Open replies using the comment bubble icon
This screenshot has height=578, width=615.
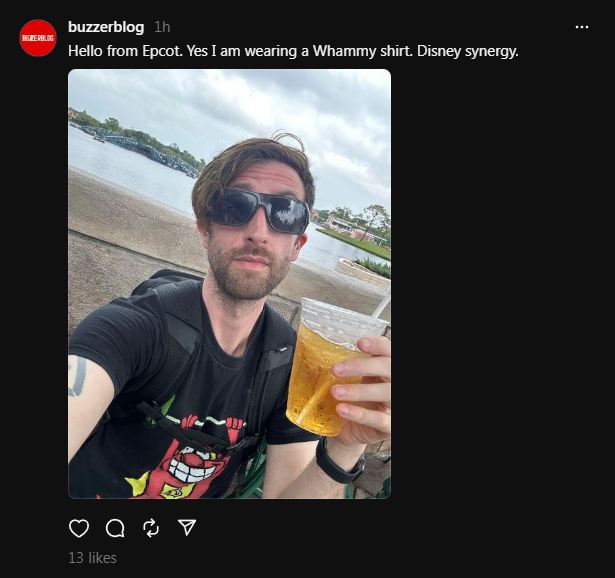(115, 528)
